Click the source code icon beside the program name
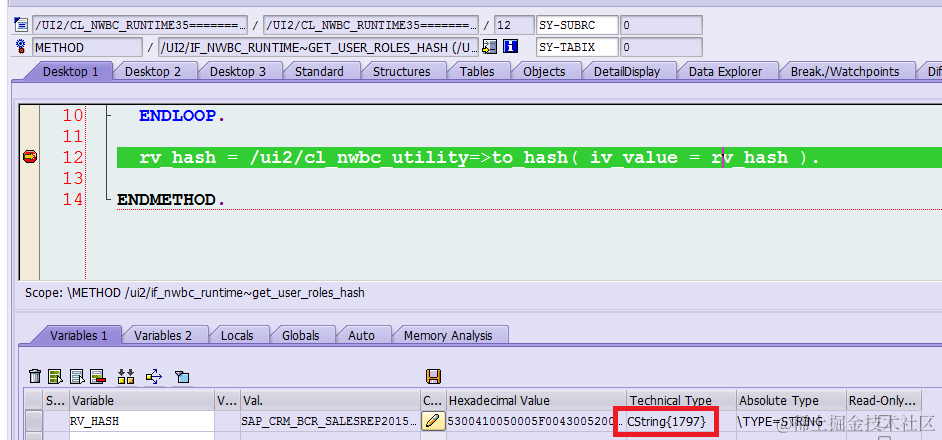The image size is (942, 440). click(21, 25)
